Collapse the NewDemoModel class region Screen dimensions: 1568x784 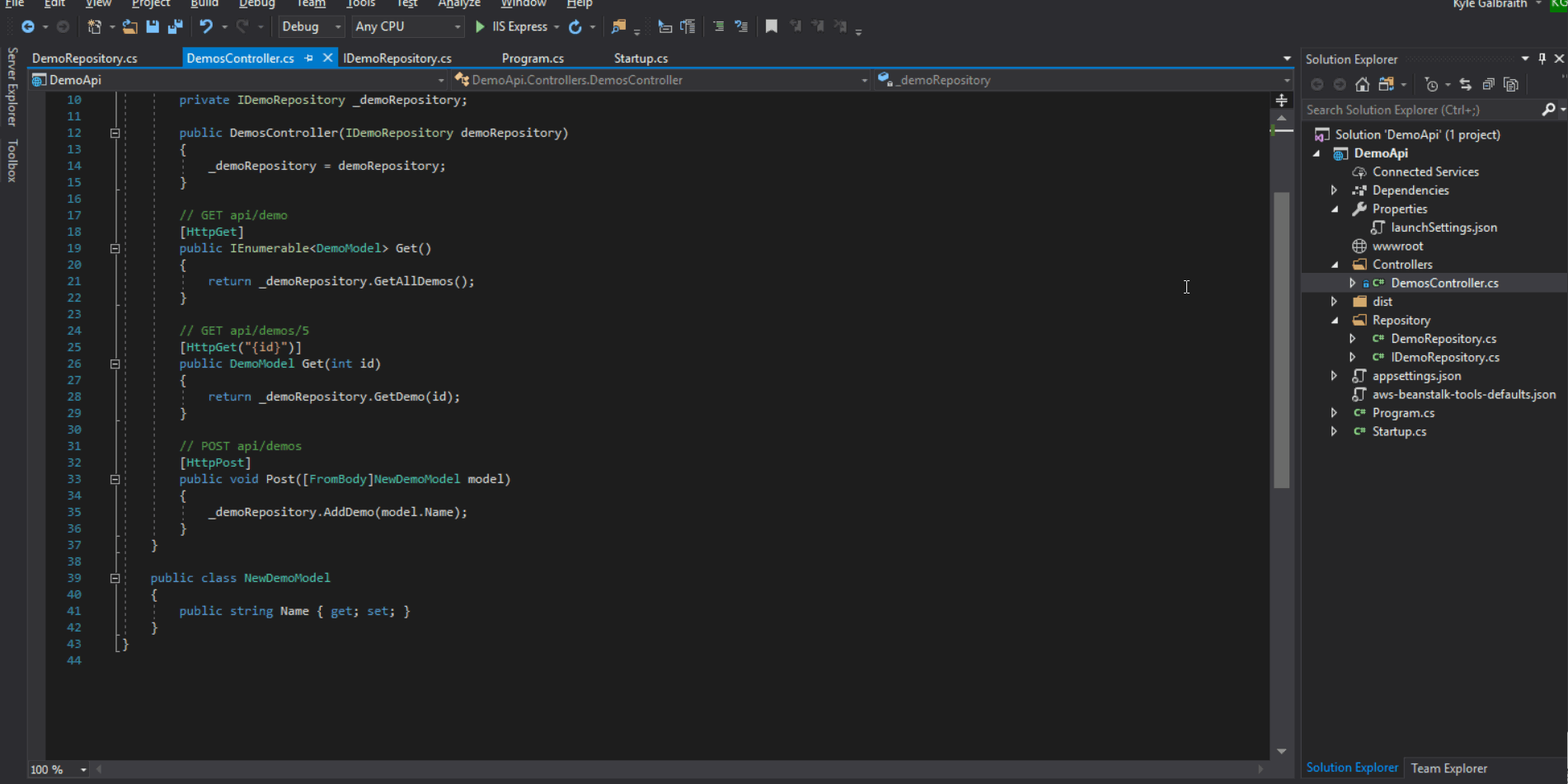[x=115, y=578]
